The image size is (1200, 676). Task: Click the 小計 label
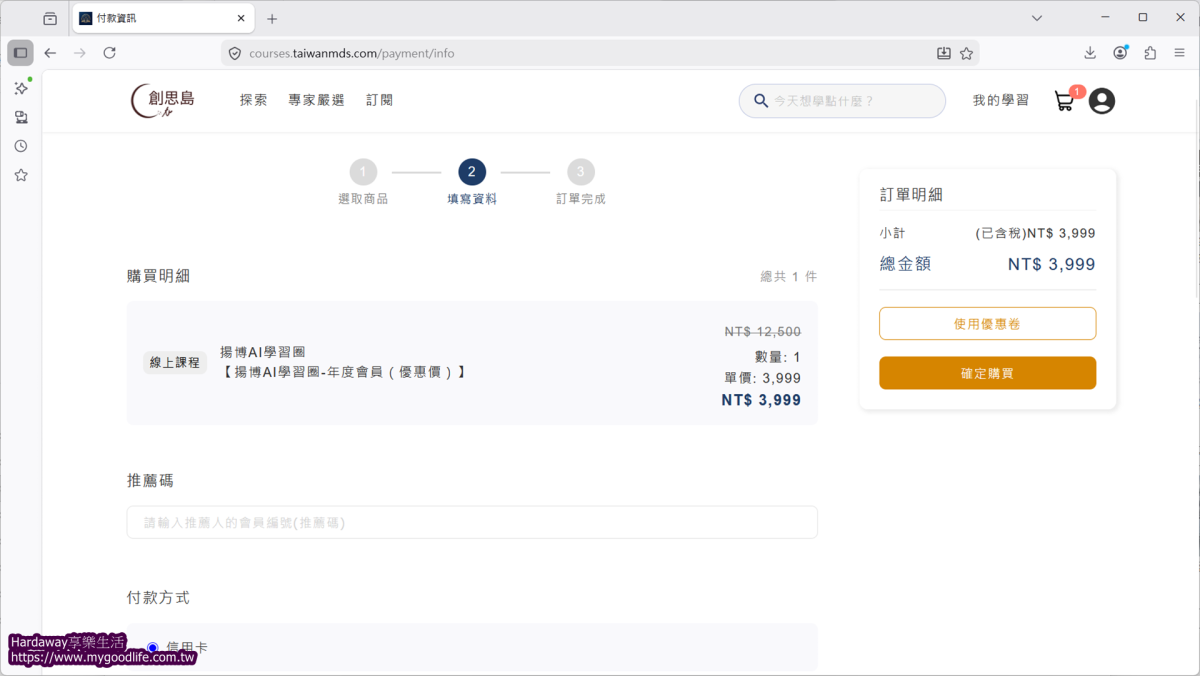pyautogui.click(x=892, y=233)
